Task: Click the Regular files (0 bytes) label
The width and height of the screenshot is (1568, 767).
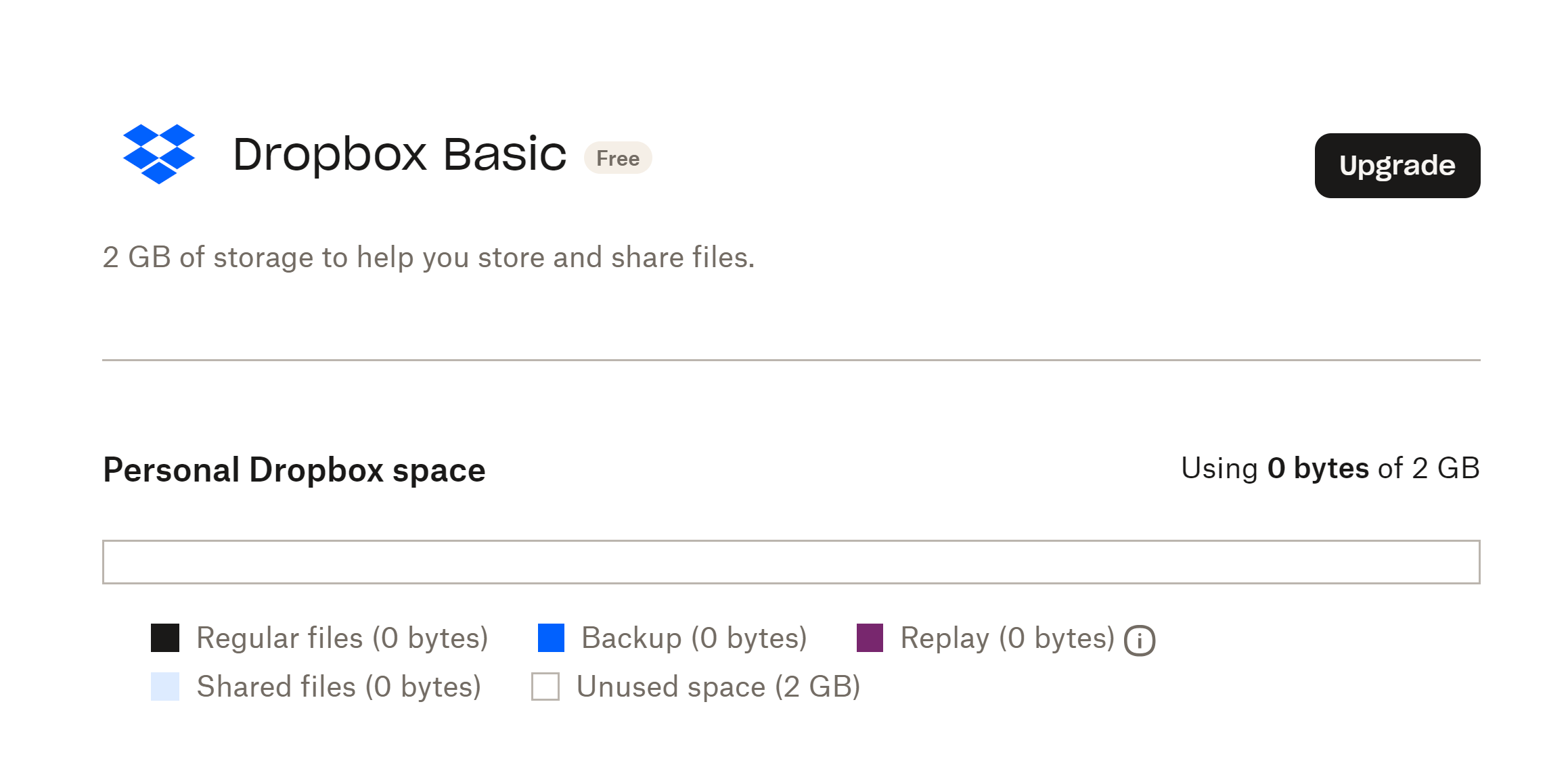Action: click(342, 638)
